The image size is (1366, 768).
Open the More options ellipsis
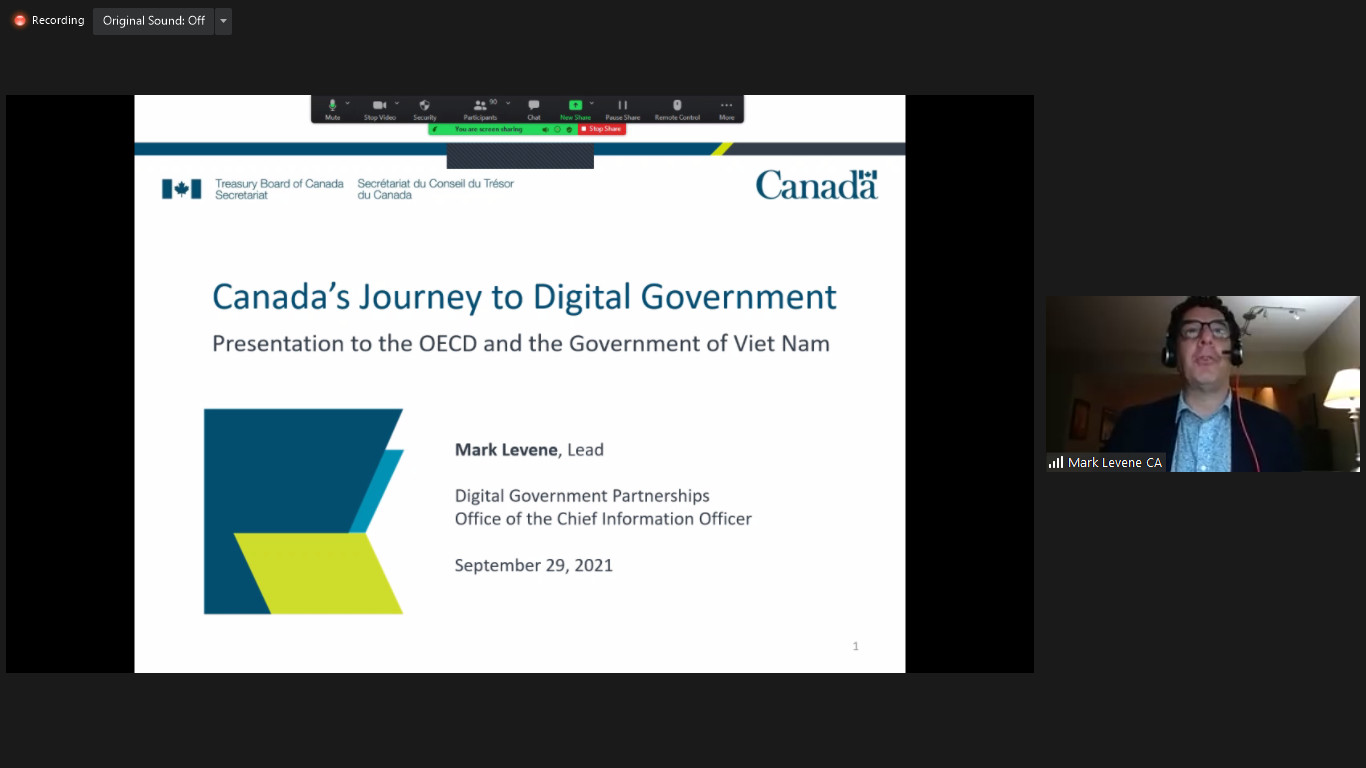[x=726, y=105]
